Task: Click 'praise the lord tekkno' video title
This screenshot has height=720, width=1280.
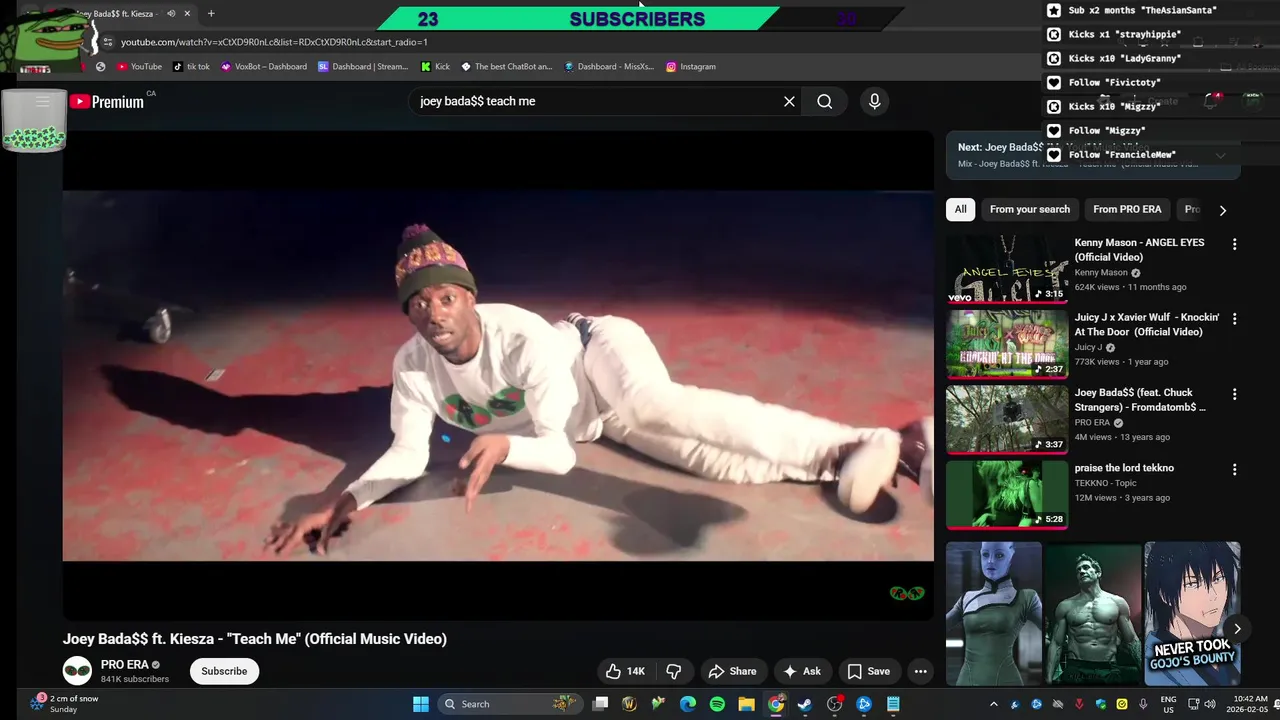Action: pos(1124,468)
